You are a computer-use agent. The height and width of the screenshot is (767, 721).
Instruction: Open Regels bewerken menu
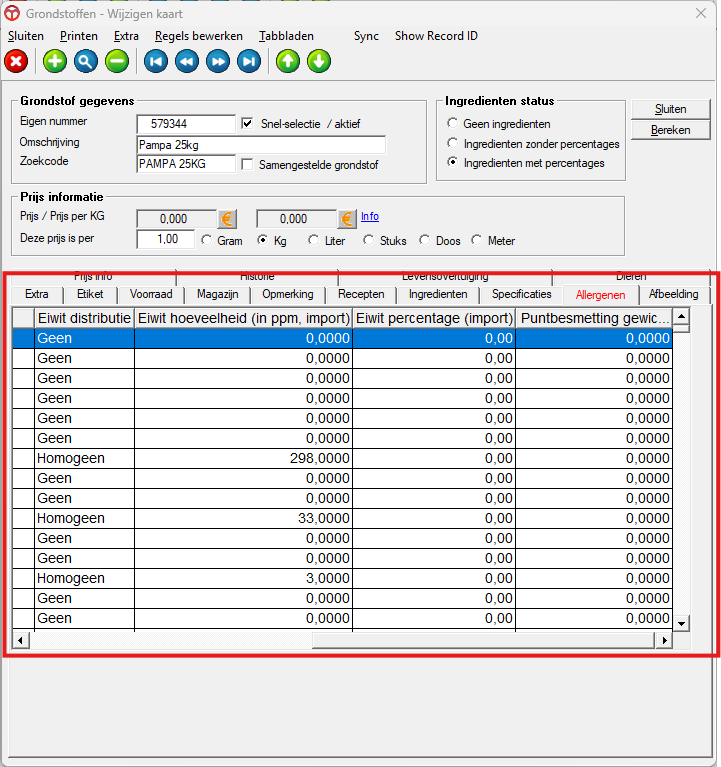point(199,36)
